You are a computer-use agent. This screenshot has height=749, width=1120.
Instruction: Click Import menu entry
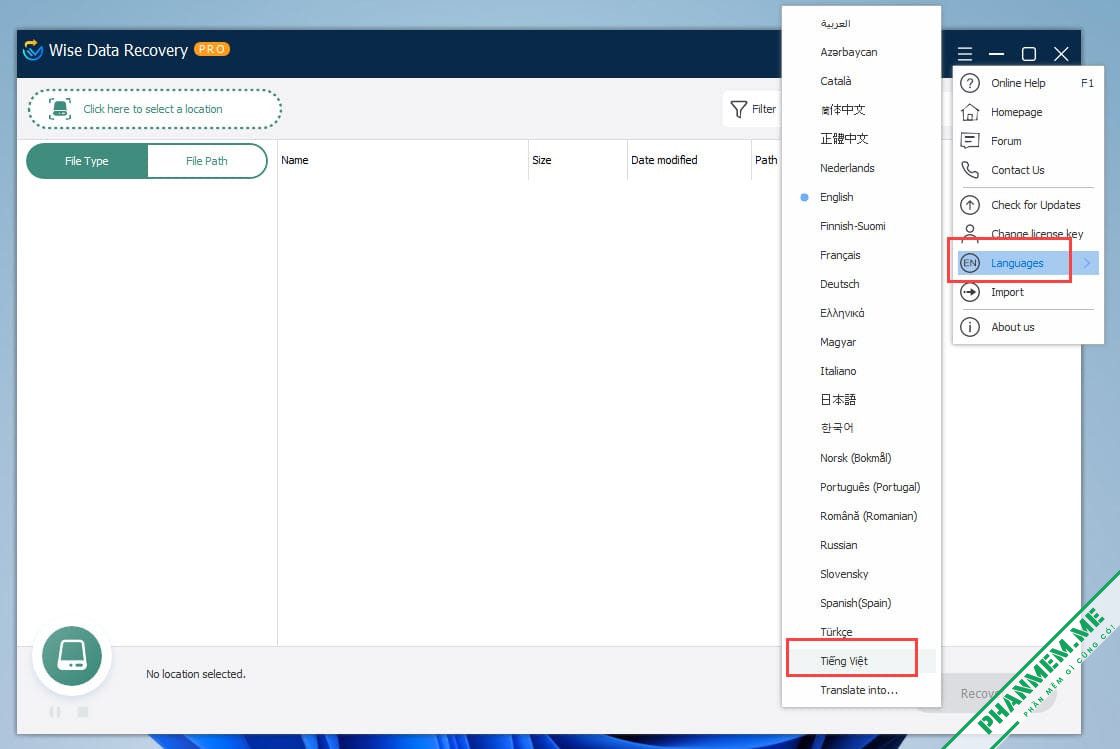click(x=1028, y=292)
